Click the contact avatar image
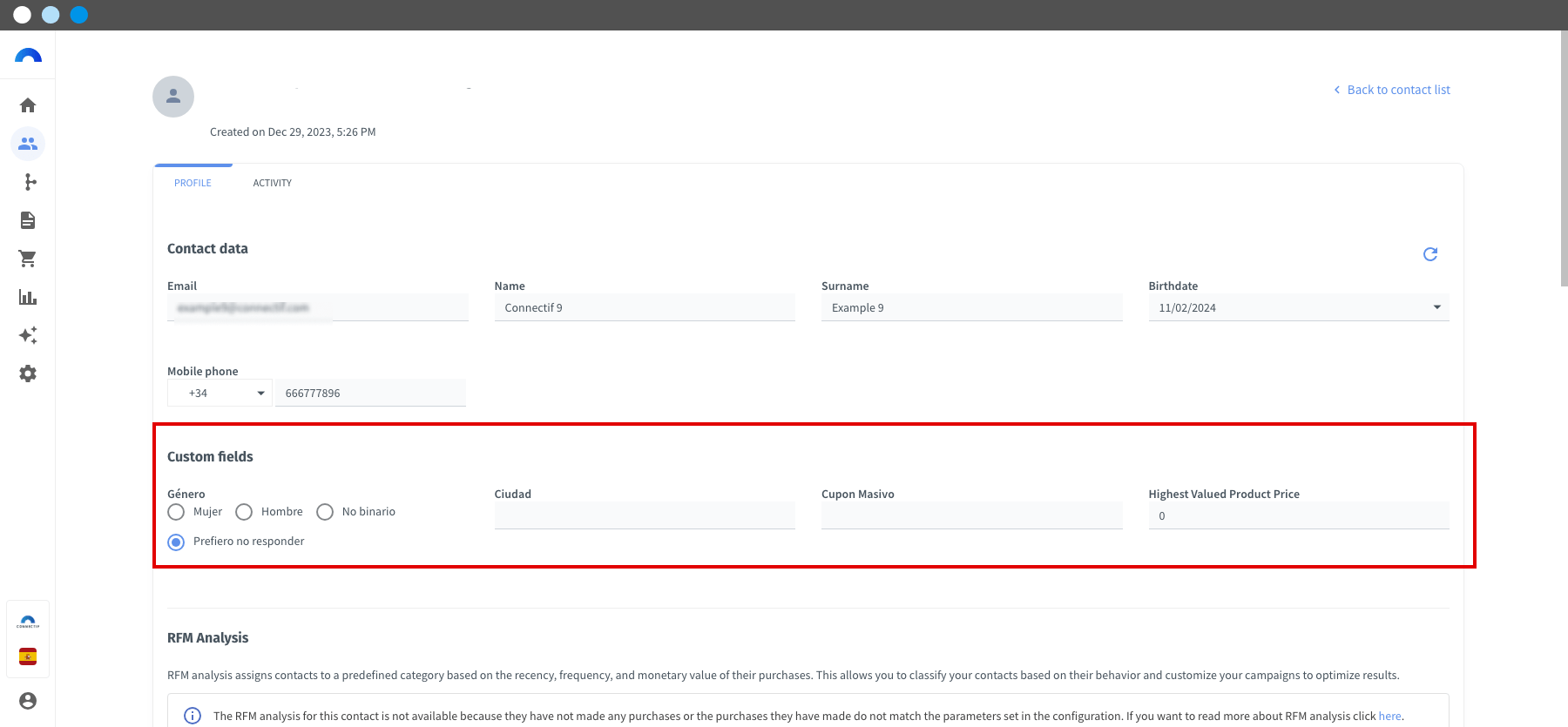Viewport: 1568px width, 727px height. pyautogui.click(x=173, y=97)
